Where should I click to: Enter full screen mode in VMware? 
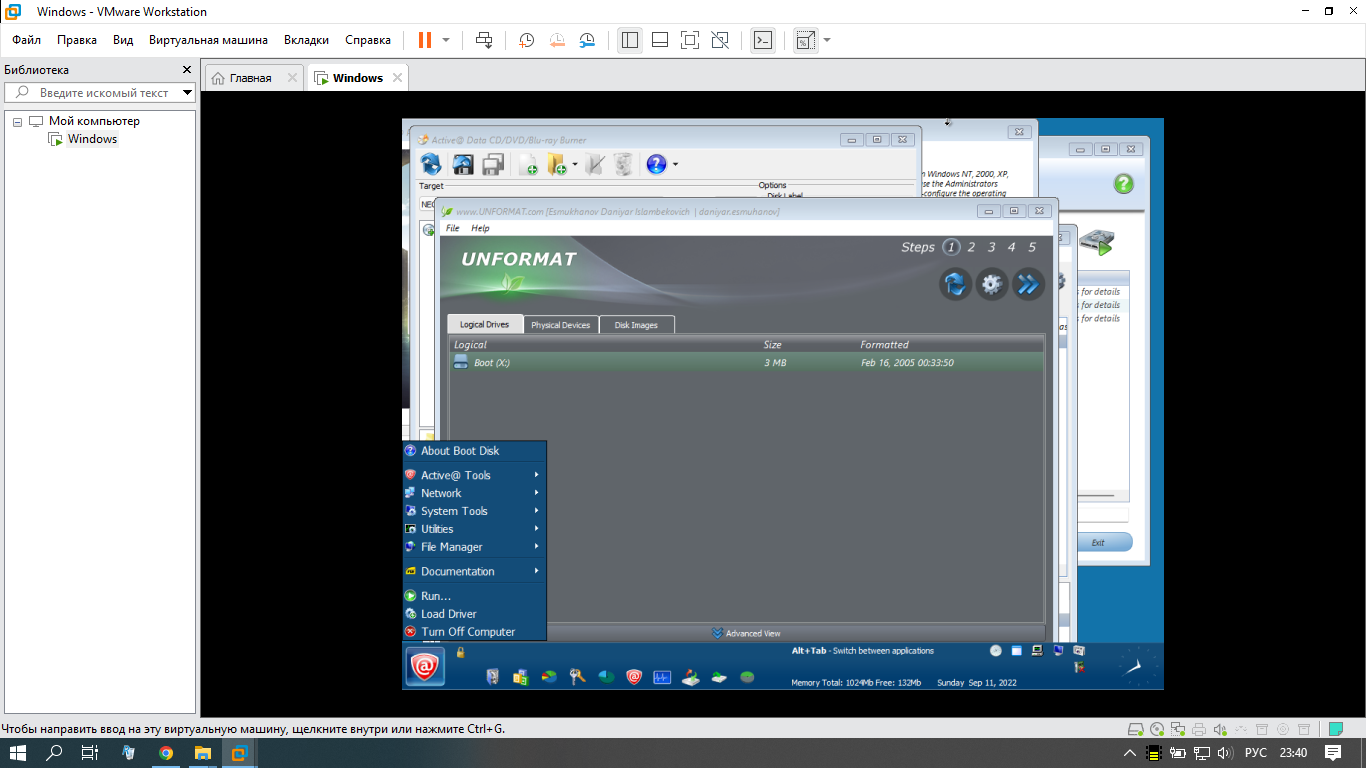tap(690, 40)
